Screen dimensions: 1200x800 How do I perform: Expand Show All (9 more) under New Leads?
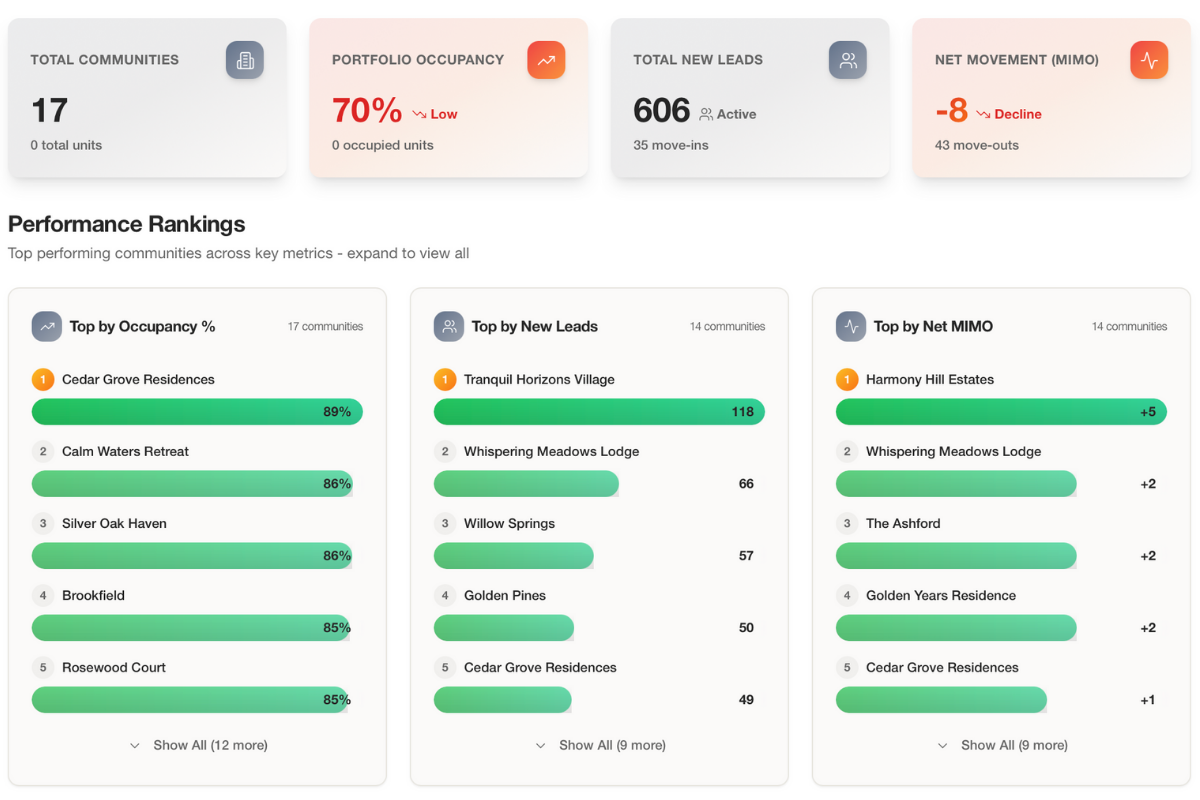coord(600,745)
